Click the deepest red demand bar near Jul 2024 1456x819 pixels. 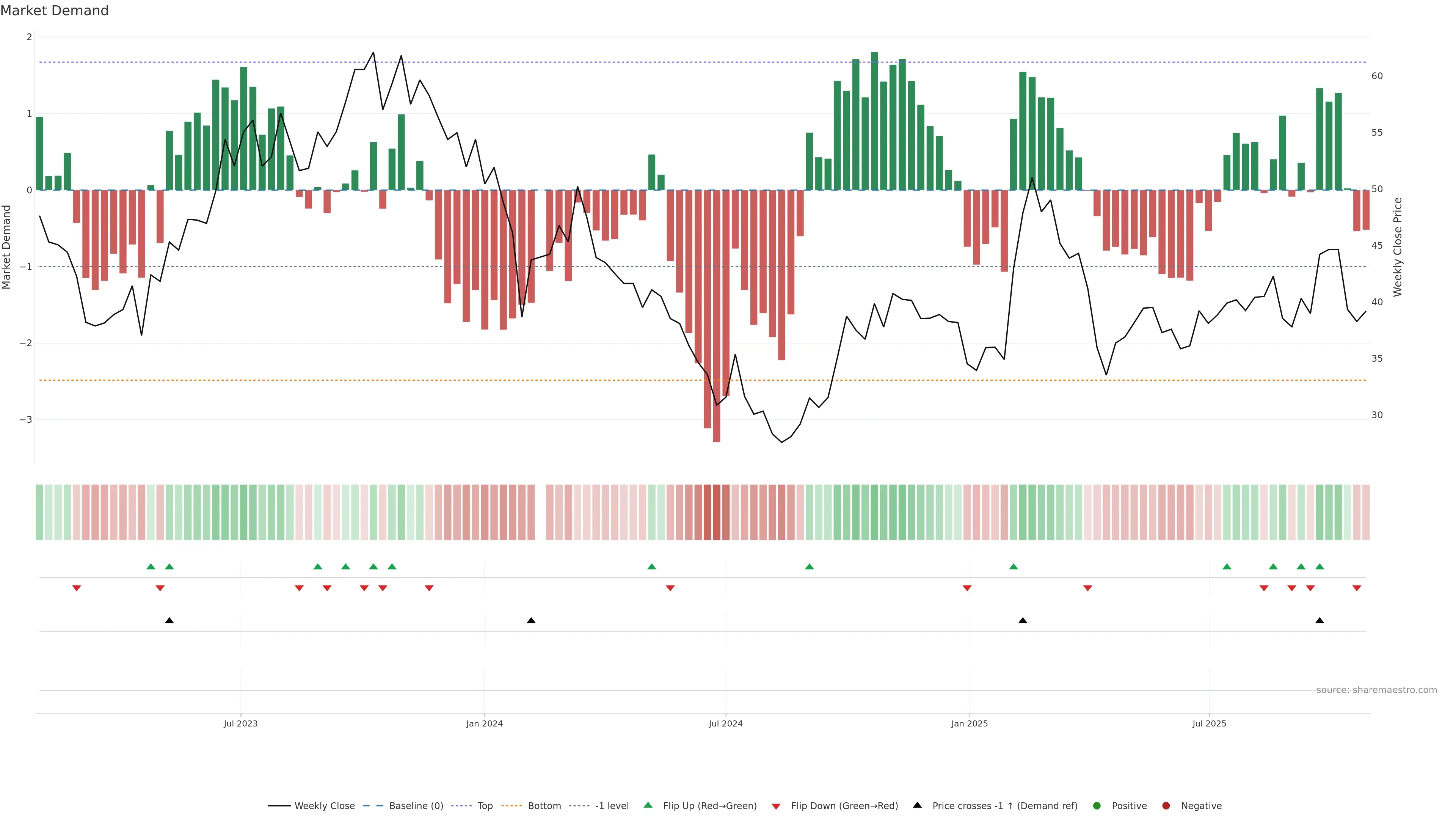click(x=717, y=317)
